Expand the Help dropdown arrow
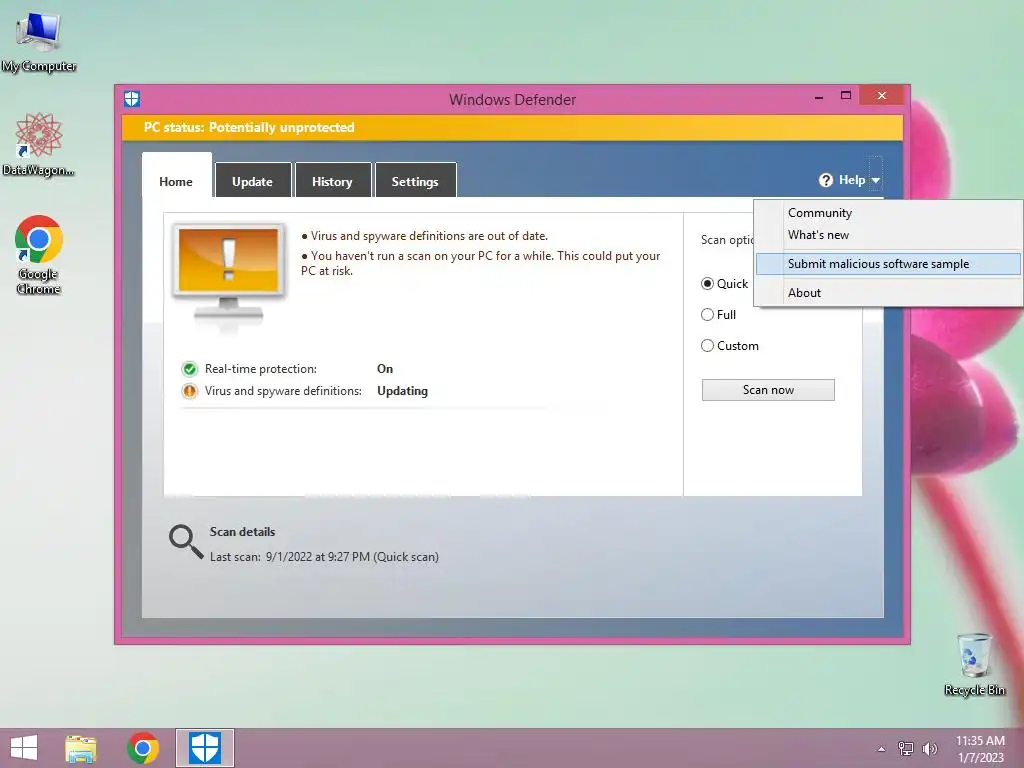This screenshot has height=768, width=1024. [876, 180]
